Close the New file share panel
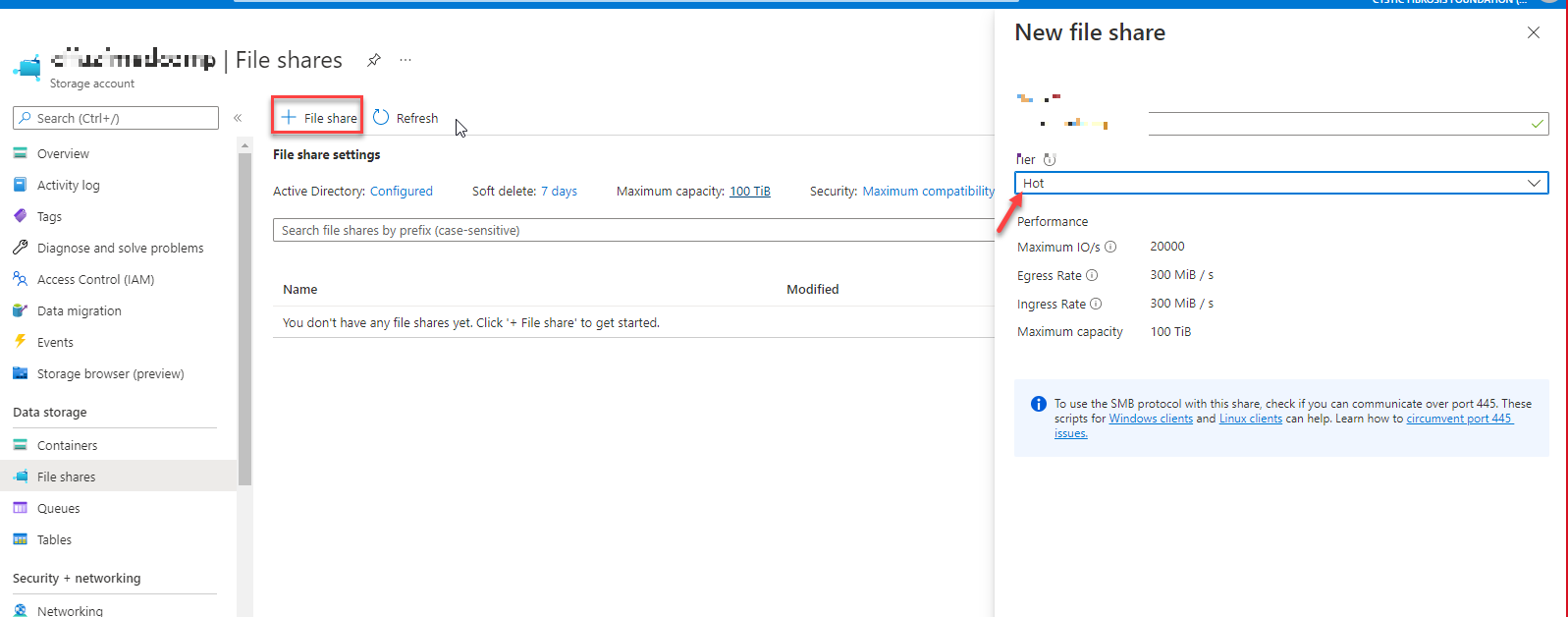Screen dimensions: 1568x617 1534,32
